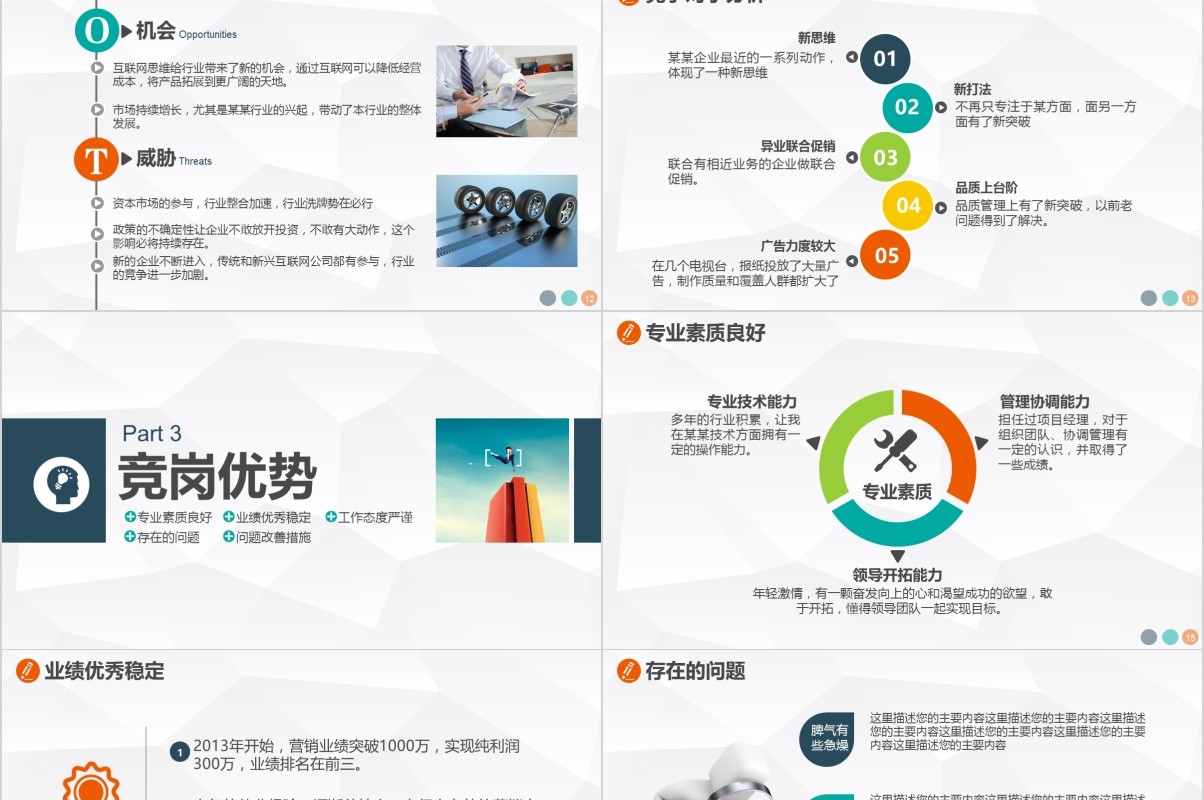1204x800 pixels.
Task: Click the 问题改善措施 item text
Action: pyautogui.click(x=273, y=537)
